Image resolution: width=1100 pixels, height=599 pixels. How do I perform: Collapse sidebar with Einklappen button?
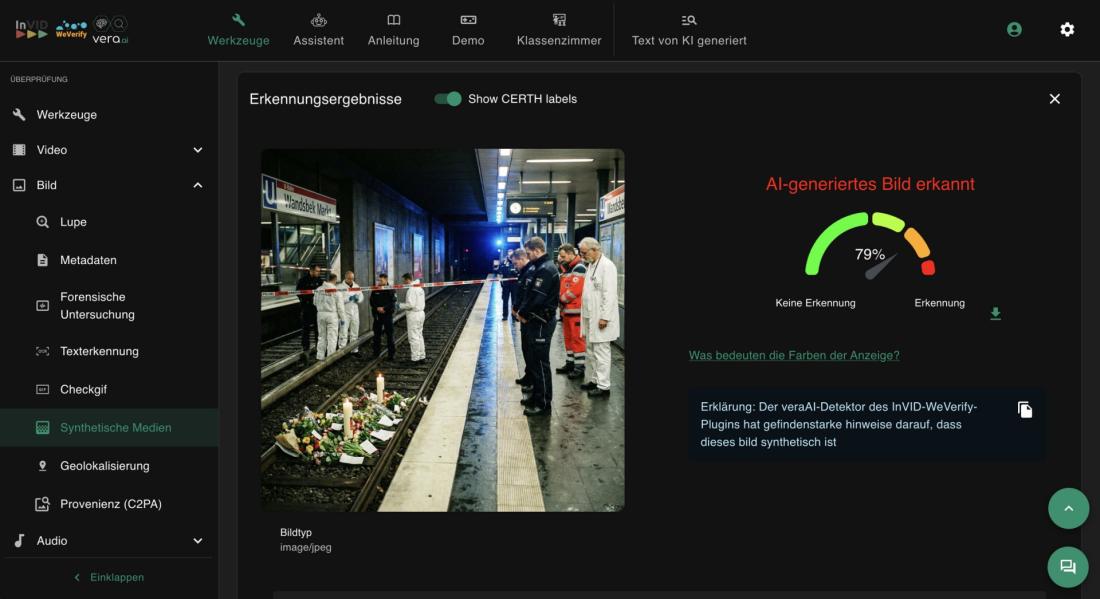(x=109, y=577)
